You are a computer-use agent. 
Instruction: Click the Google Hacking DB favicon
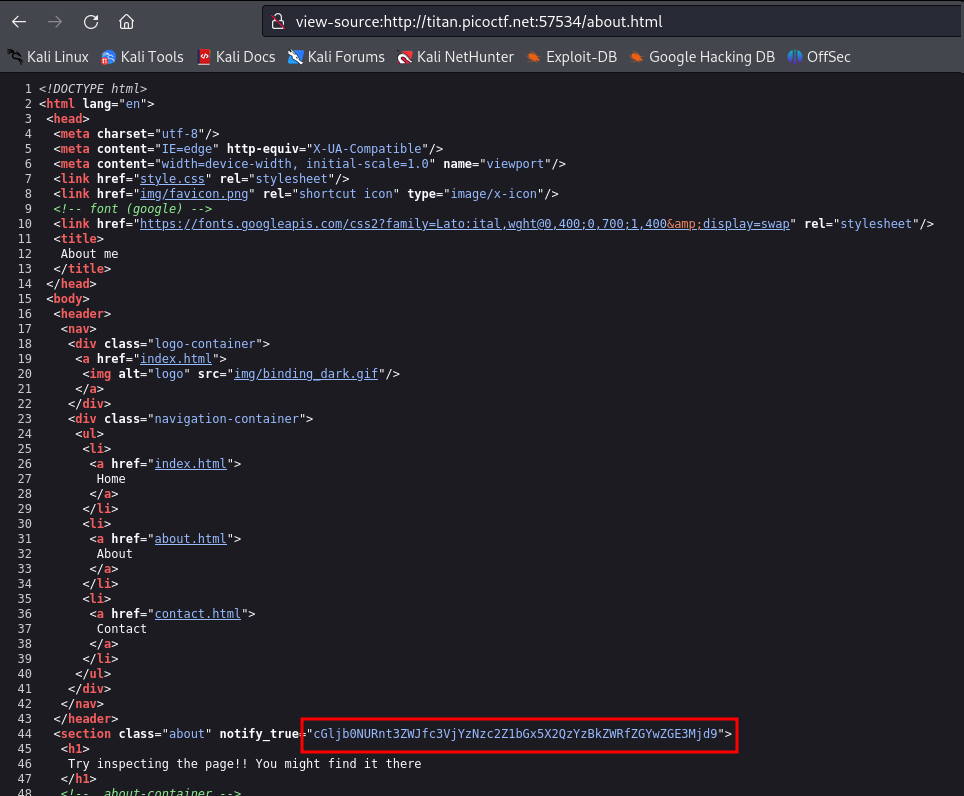pos(636,57)
